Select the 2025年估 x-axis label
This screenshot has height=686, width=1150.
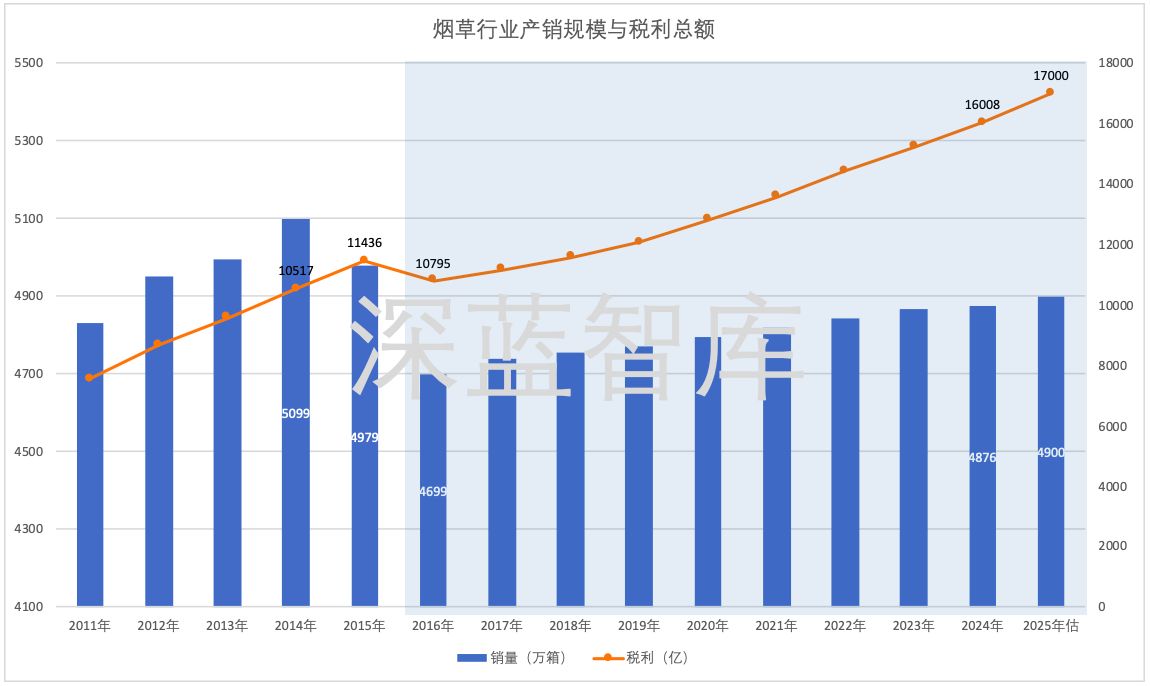click(x=1051, y=626)
